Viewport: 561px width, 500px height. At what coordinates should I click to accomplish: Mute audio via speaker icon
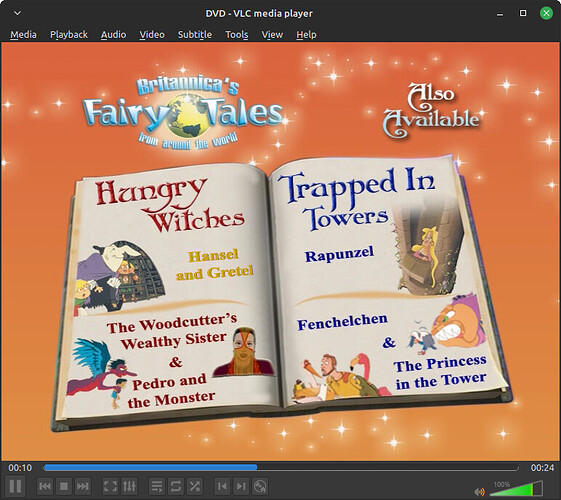[x=479, y=492]
